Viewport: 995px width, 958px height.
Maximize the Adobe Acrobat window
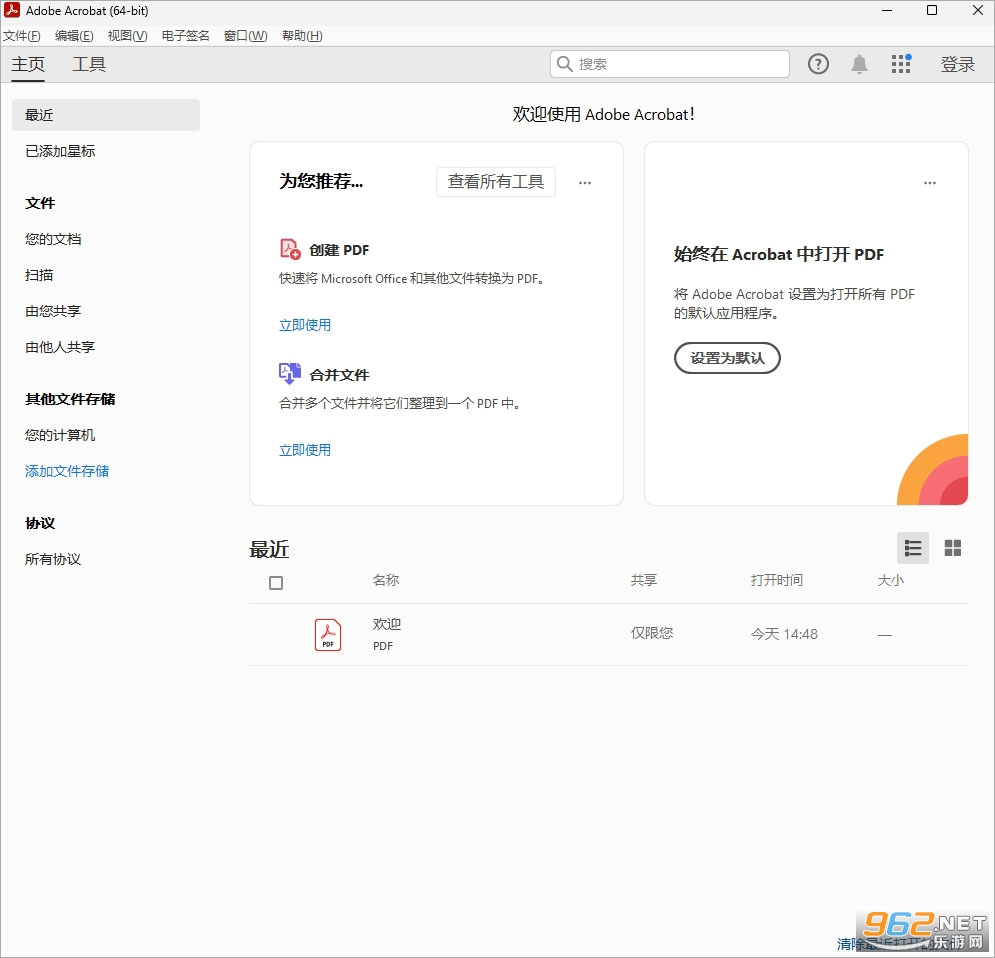point(932,10)
